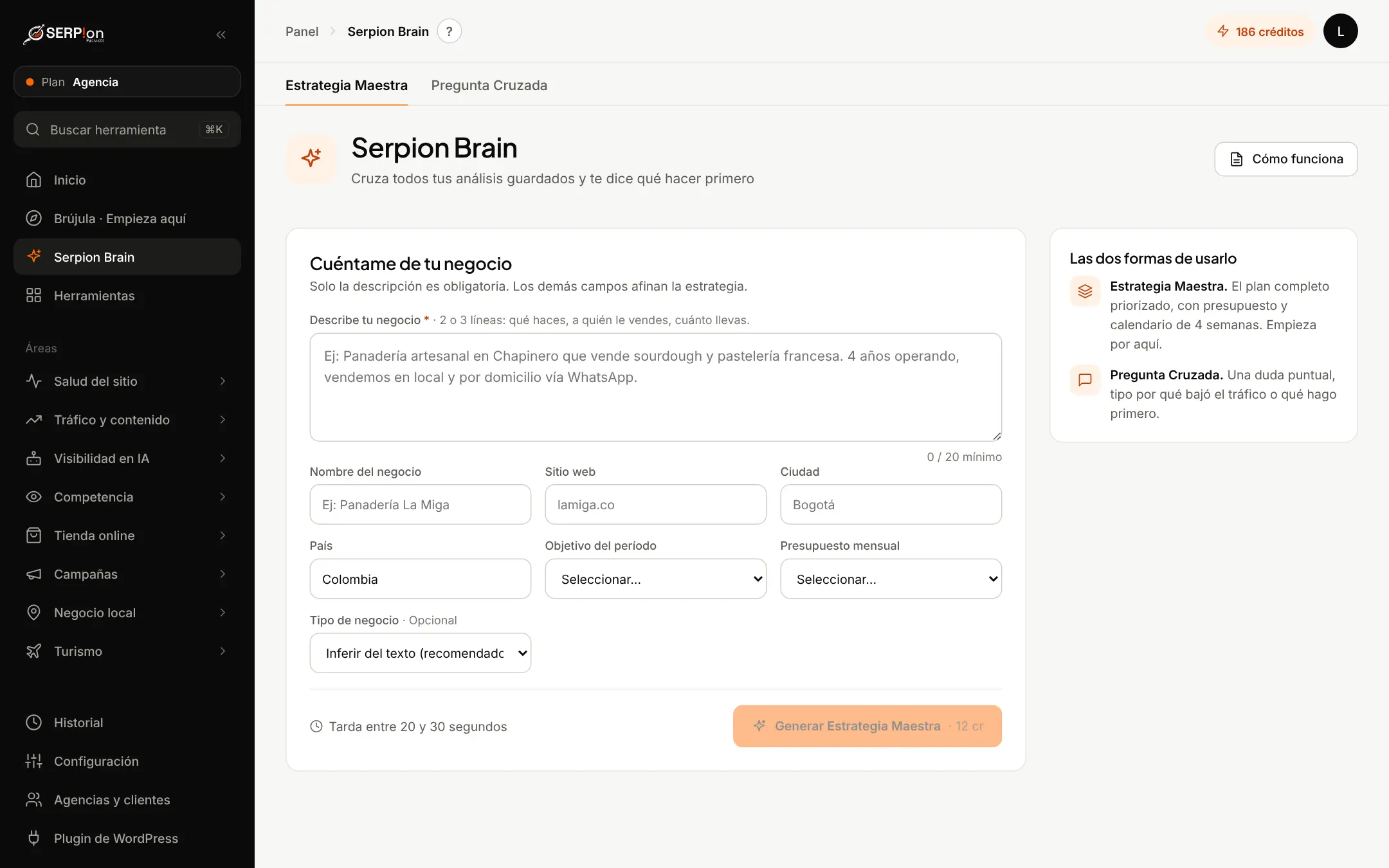Expand the Tráfico y contenido chevron
Viewport: 1389px width, 868px height.
click(222, 419)
